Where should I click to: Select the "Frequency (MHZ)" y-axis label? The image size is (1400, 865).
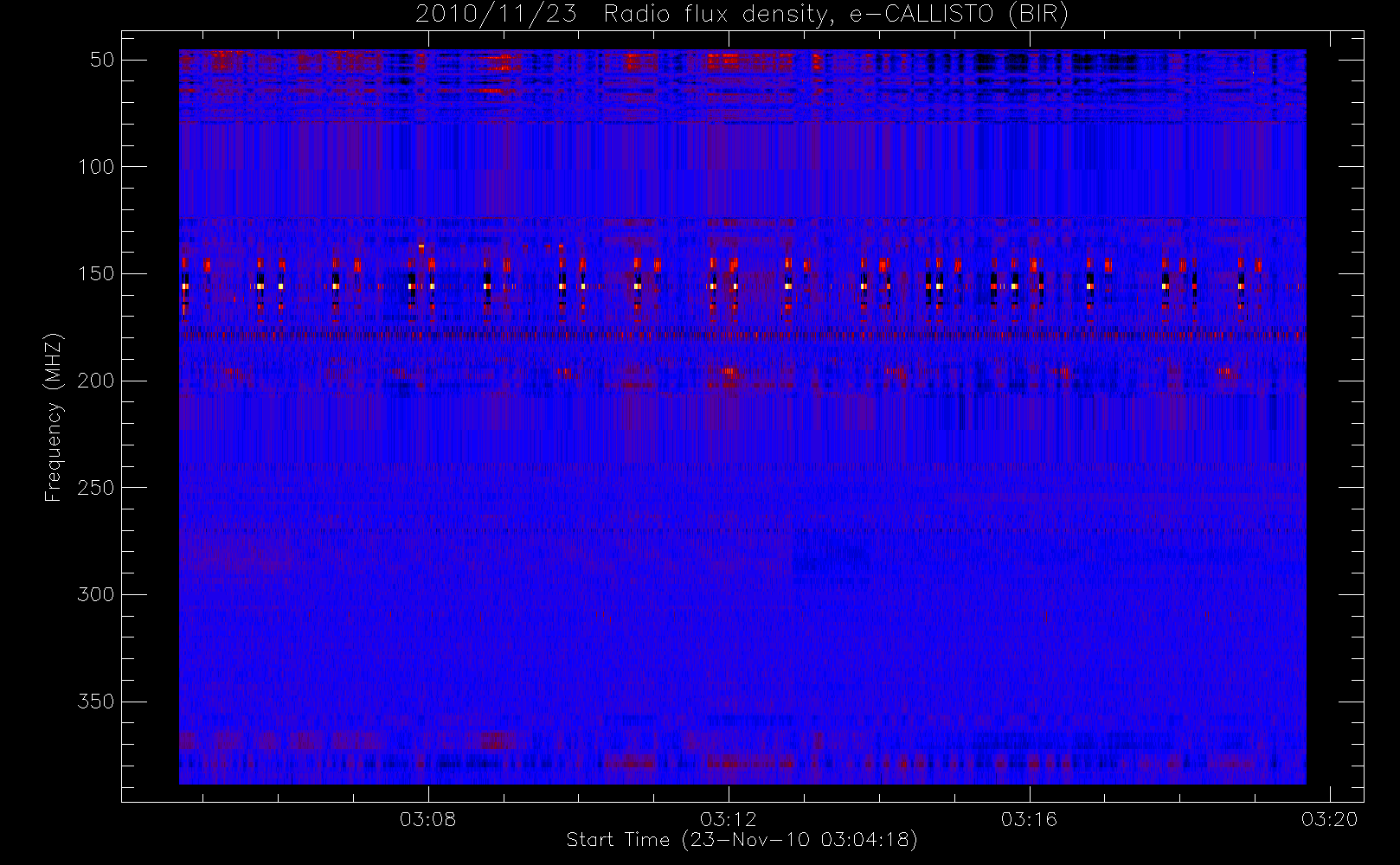pyautogui.click(x=54, y=417)
